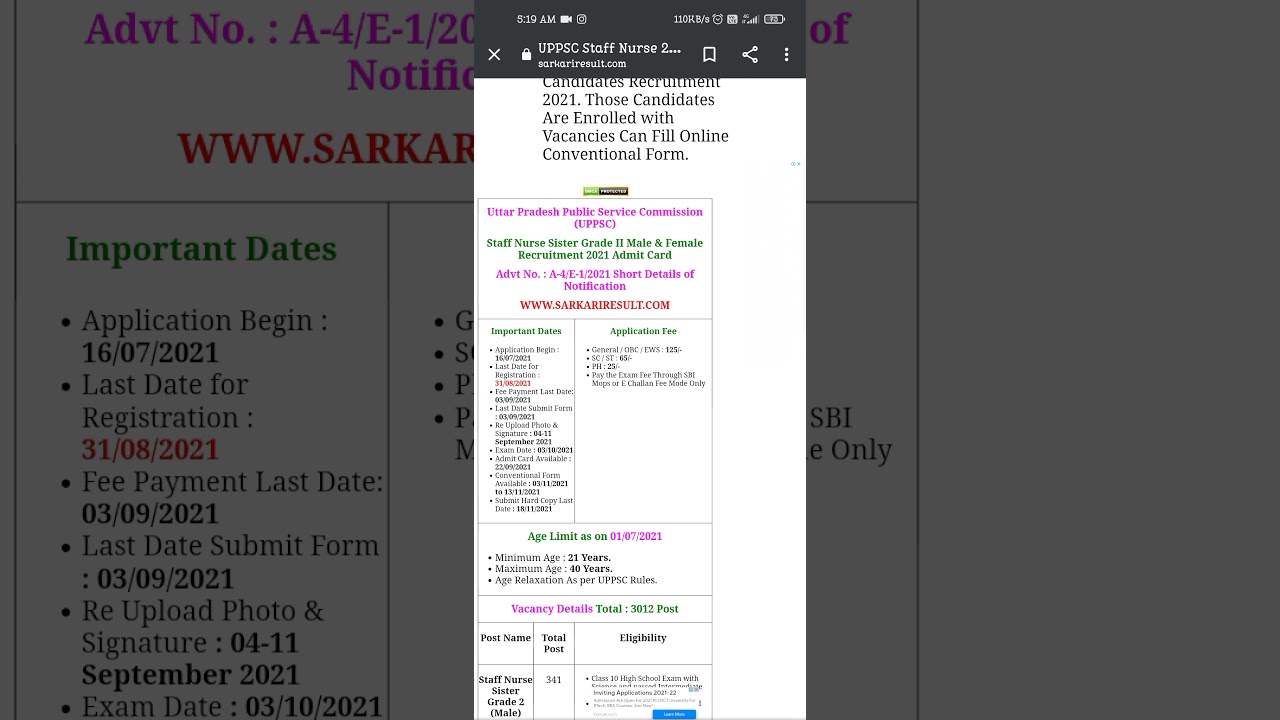The image size is (1280, 720).
Task: Select the Important Dates column header
Action: [x=526, y=331]
